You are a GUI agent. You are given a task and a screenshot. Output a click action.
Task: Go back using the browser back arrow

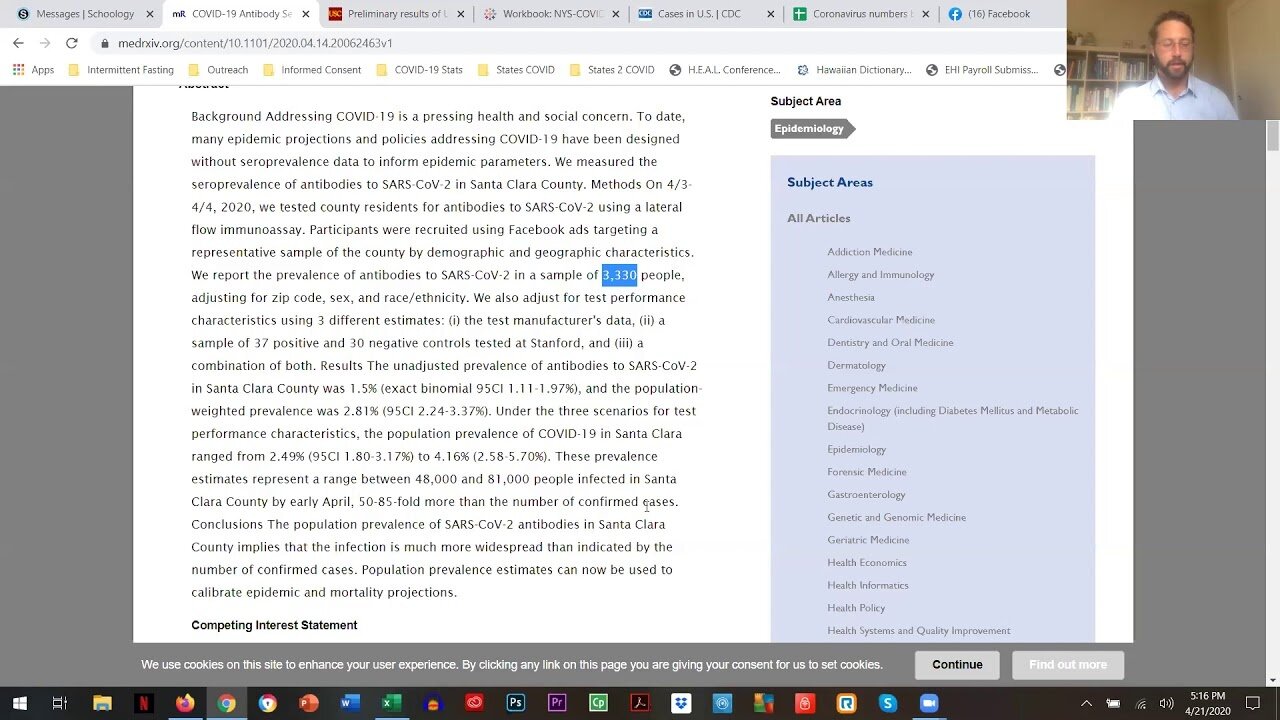click(19, 43)
